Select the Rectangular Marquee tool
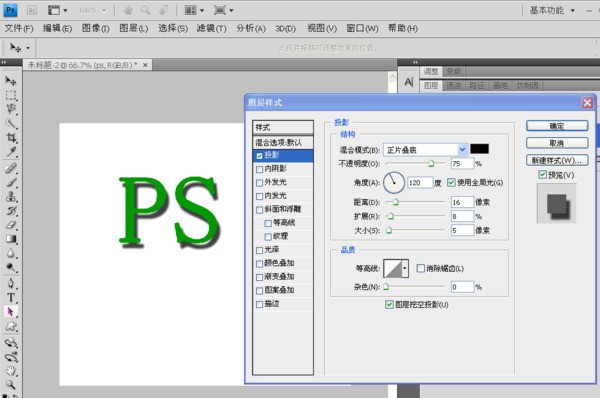 pos(10,95)
